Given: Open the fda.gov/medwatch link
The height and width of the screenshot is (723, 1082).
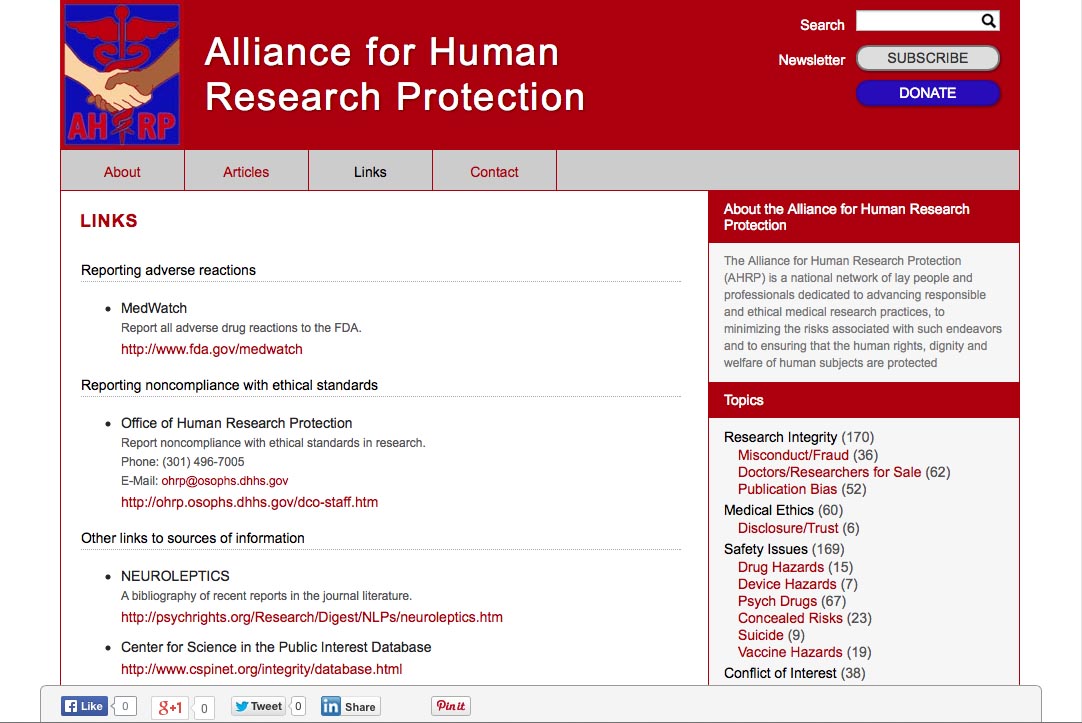Looking at the screenshot, I should pyautogui.click(x=212, y=349).
